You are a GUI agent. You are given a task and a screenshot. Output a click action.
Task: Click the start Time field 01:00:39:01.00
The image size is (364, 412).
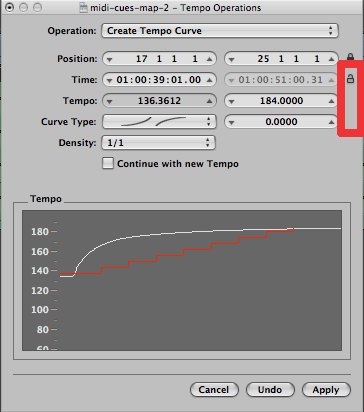click(159, 80)
